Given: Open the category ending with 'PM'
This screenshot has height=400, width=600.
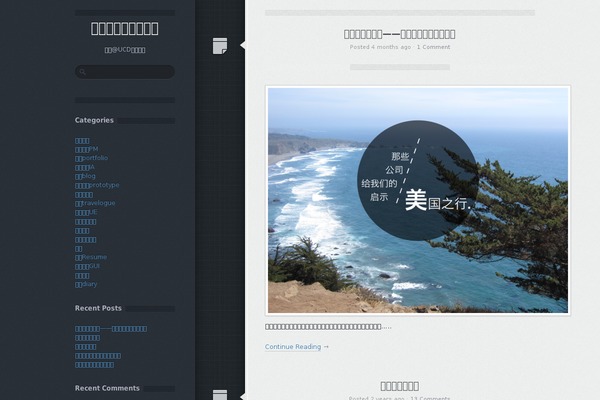Looking at the screenshot, I should (x=86, y=149).
